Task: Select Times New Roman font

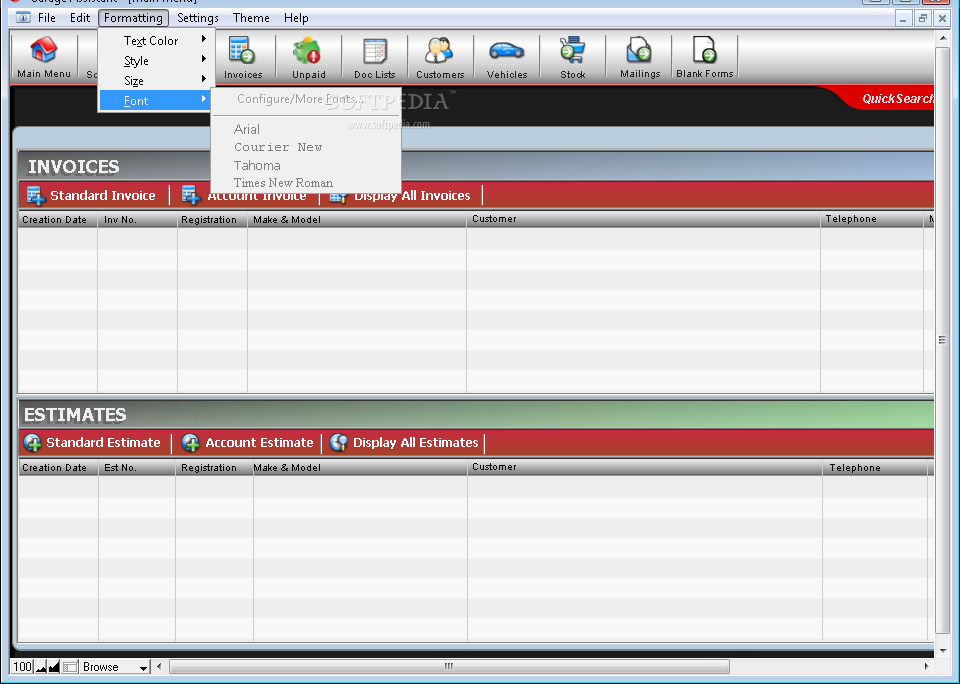Action: tap(306, 182)
